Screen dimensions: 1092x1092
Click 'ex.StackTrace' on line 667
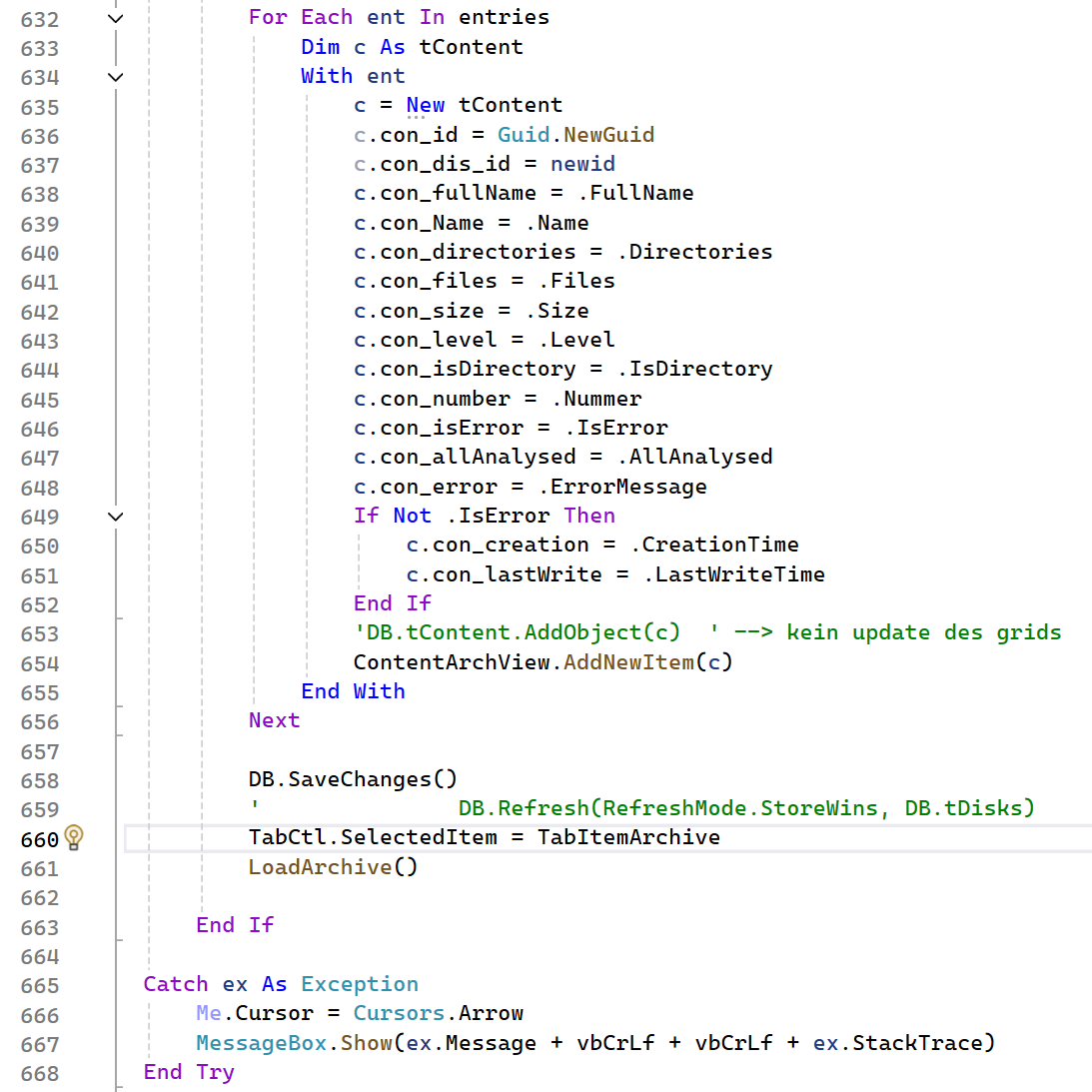[x=897, y=1043]
